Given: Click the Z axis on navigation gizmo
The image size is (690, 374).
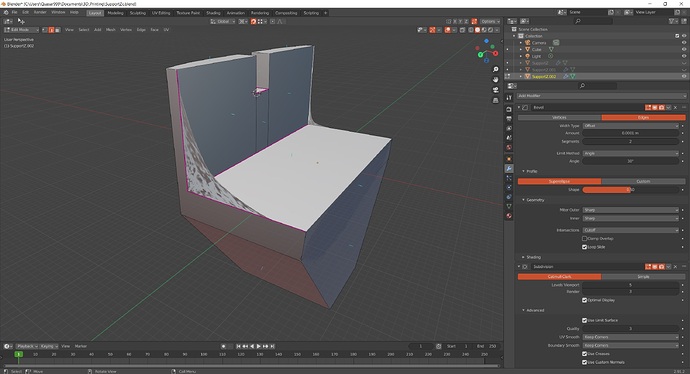Looking at the screenshot, I should 486,41.
